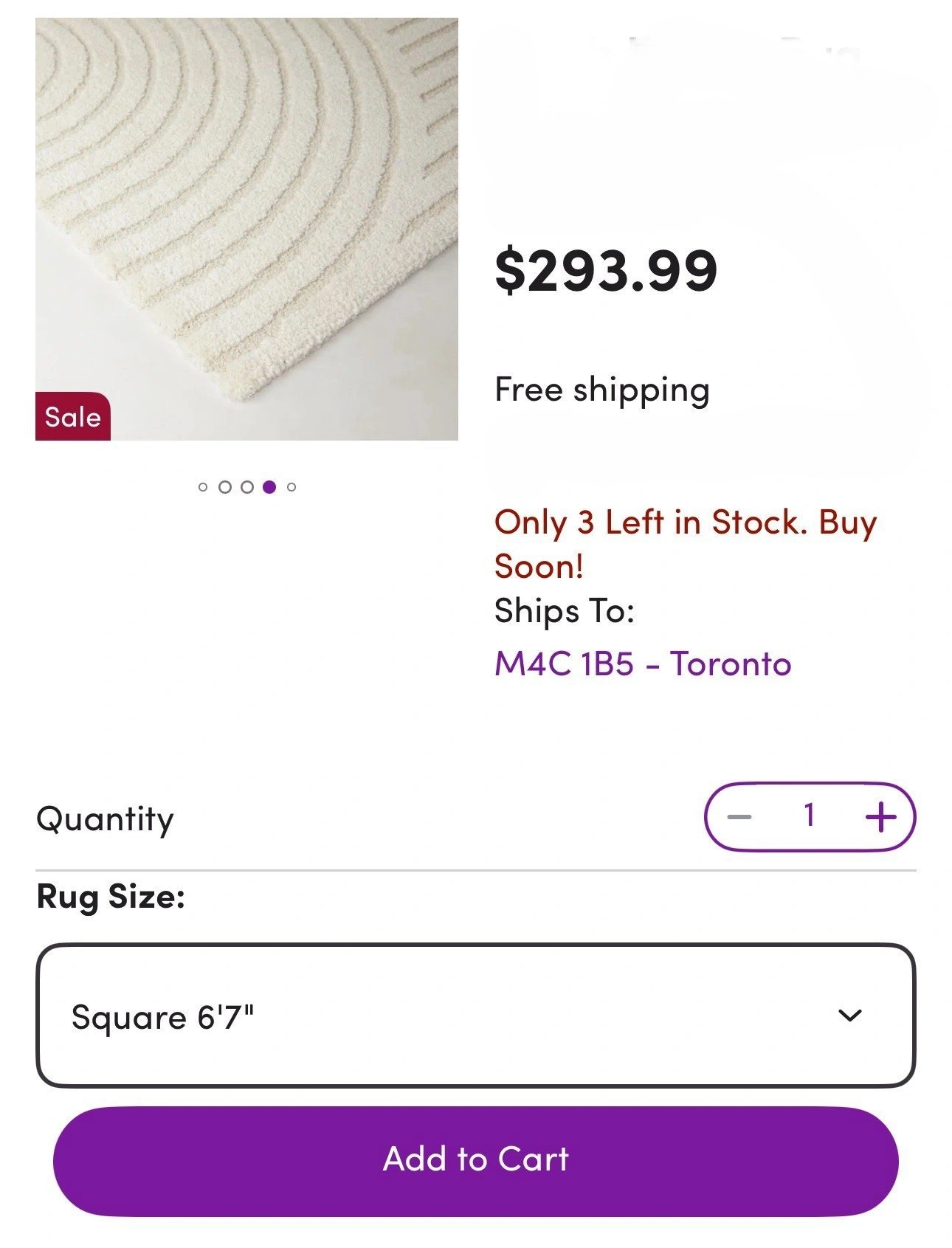Click the Ships To label
952x1248 pixels.
click(x=565, y=611)
